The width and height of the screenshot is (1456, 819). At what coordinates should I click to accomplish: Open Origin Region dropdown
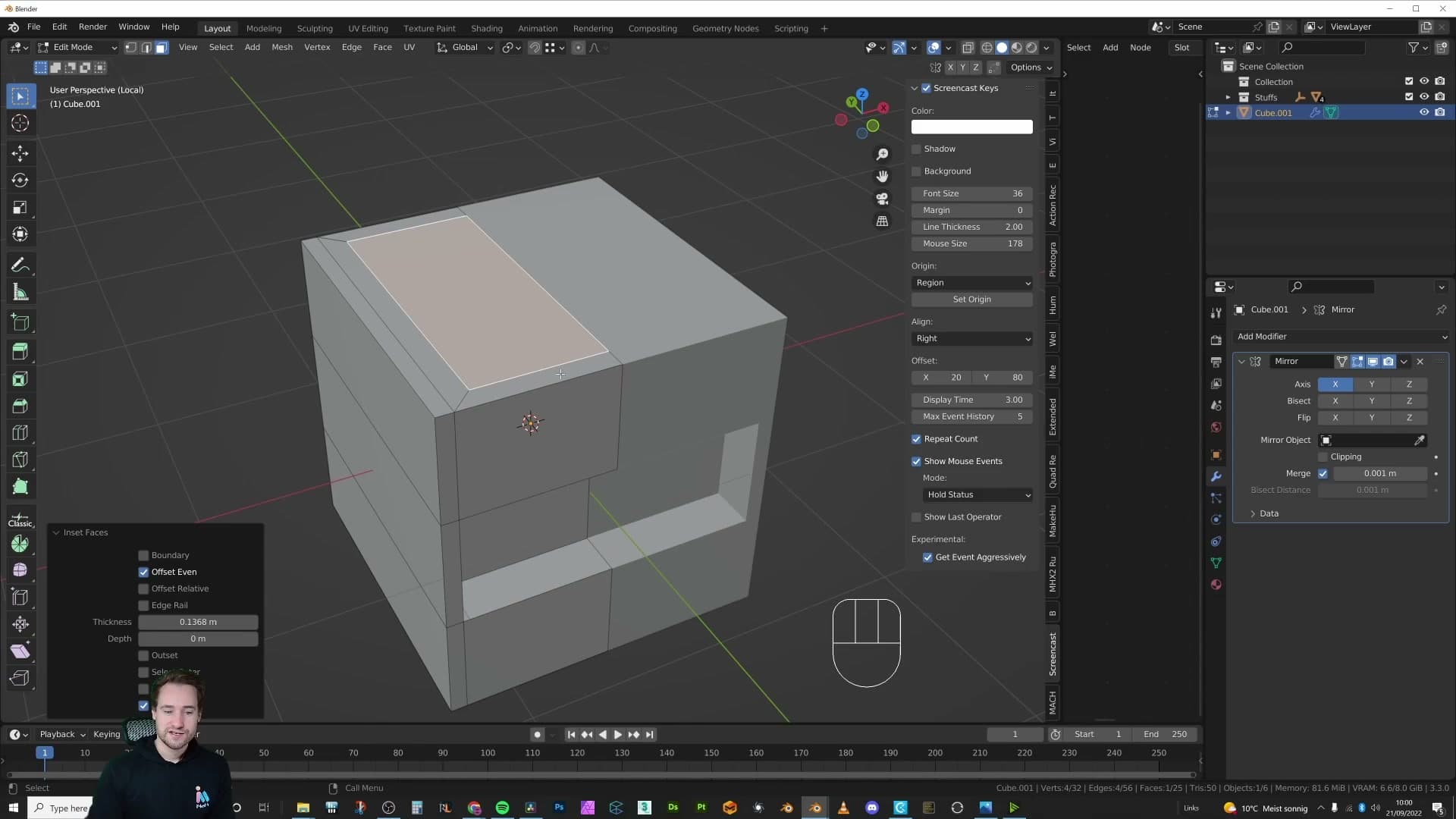[x=972, y=283]
